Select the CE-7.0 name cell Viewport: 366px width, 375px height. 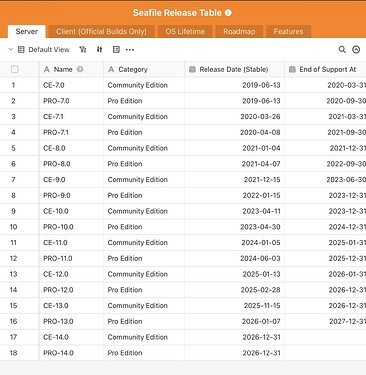click(71, 85)
